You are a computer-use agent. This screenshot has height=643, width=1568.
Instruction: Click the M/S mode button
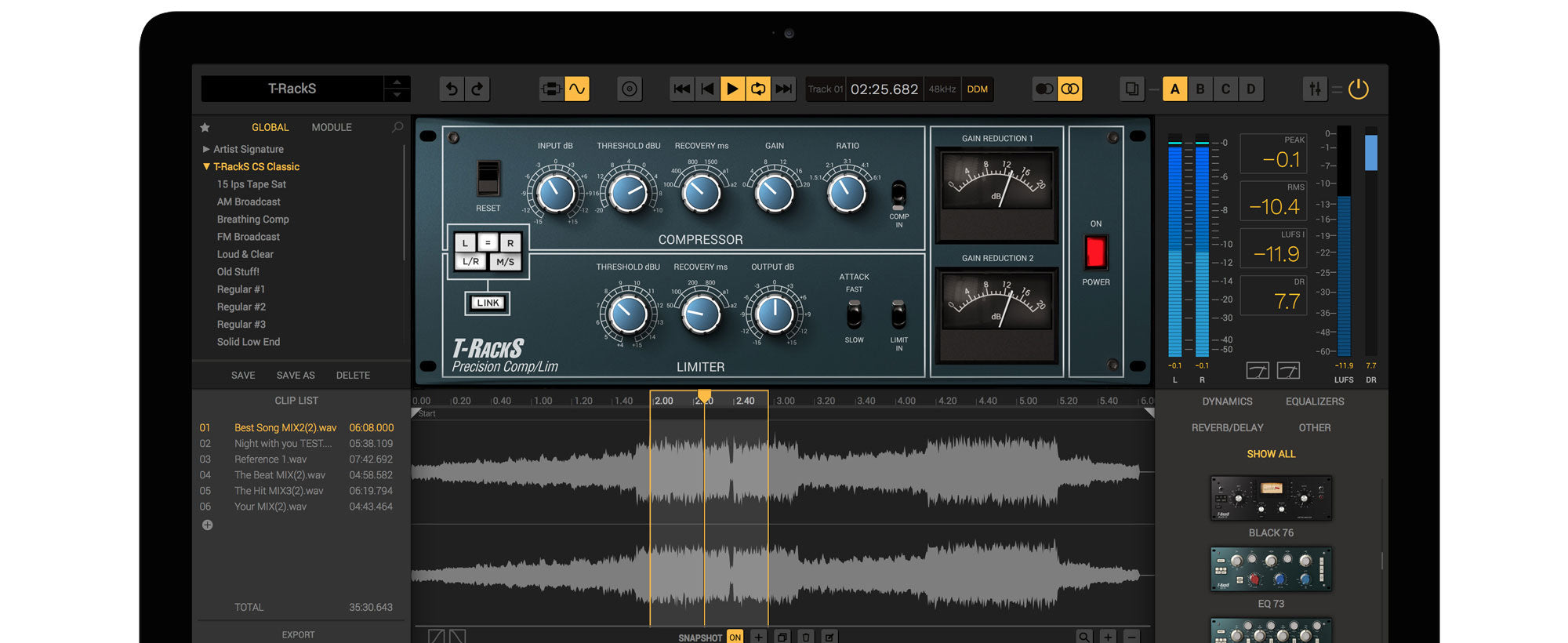pyautogui.click(x=506, y=262)
